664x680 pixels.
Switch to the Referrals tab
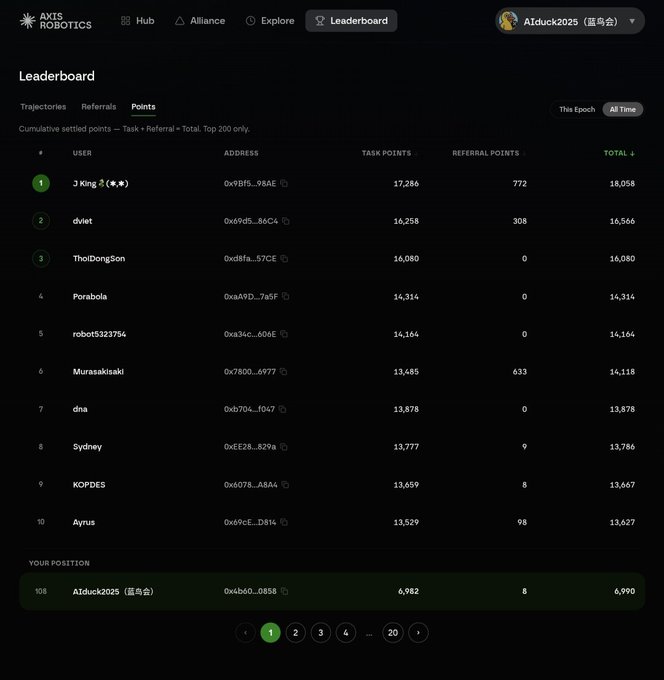98,107
